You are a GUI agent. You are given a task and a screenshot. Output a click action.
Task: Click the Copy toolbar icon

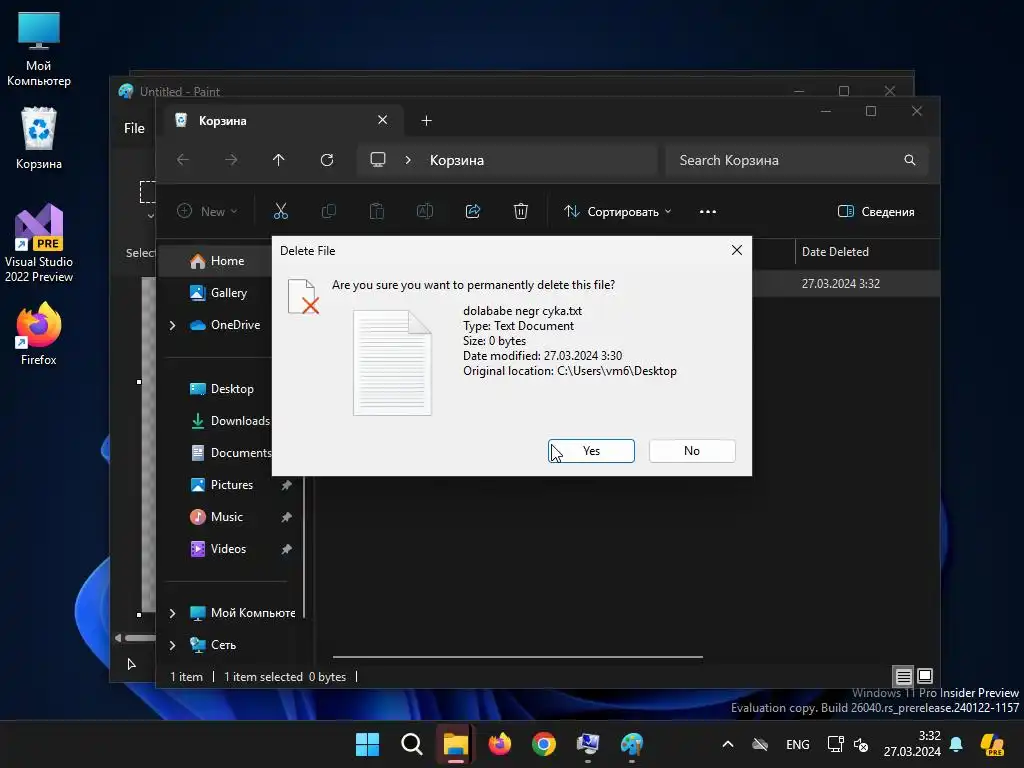click(x=328, y=212)
